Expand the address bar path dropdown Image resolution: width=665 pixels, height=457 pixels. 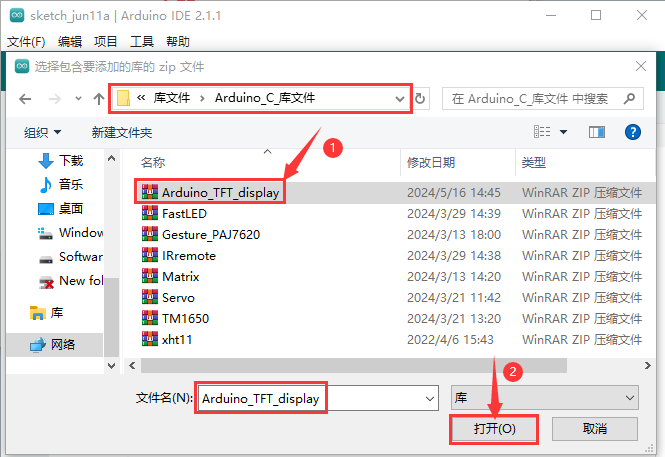click(400, 99)
